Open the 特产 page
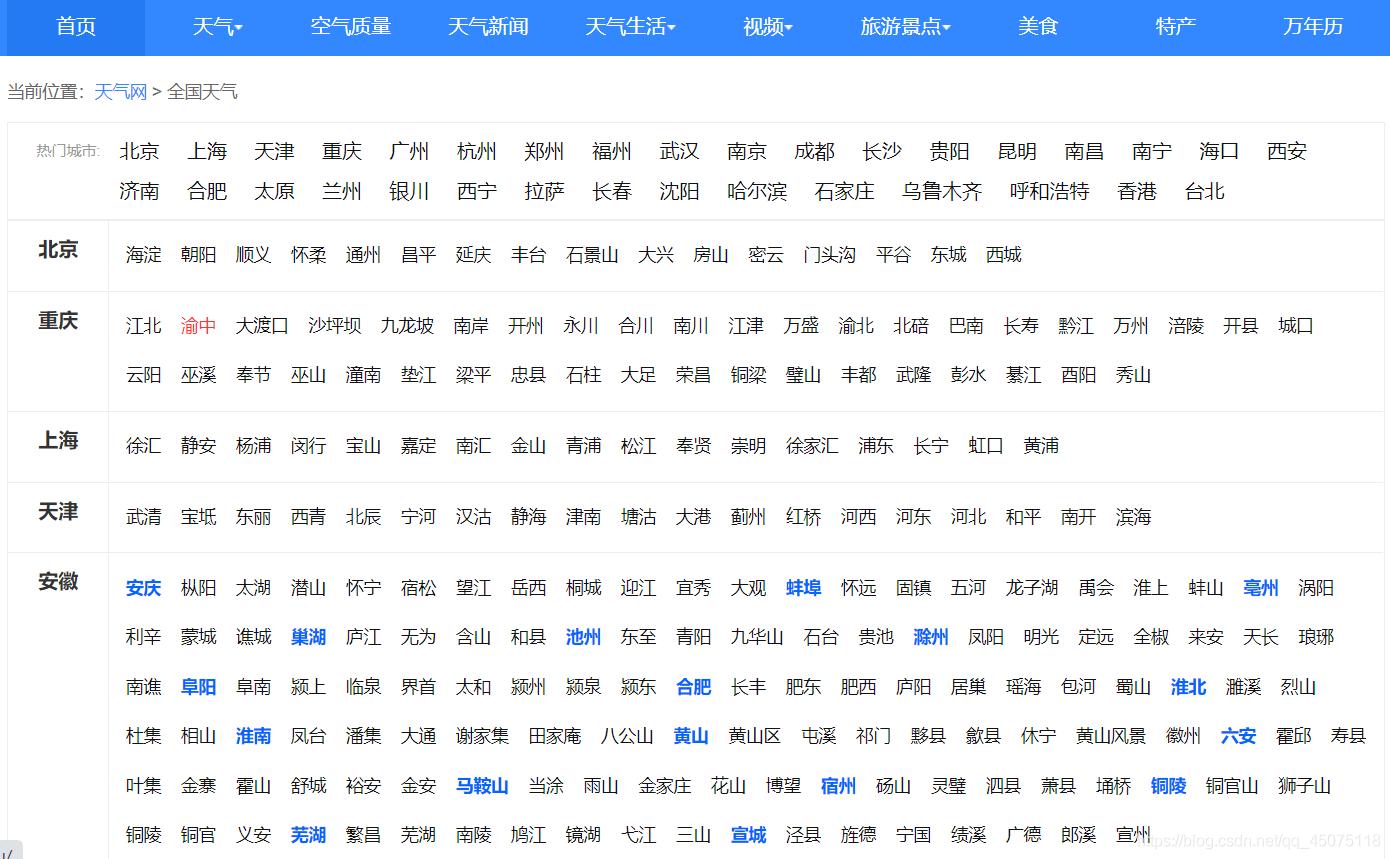1390x859 pixels. (1174, 27)
